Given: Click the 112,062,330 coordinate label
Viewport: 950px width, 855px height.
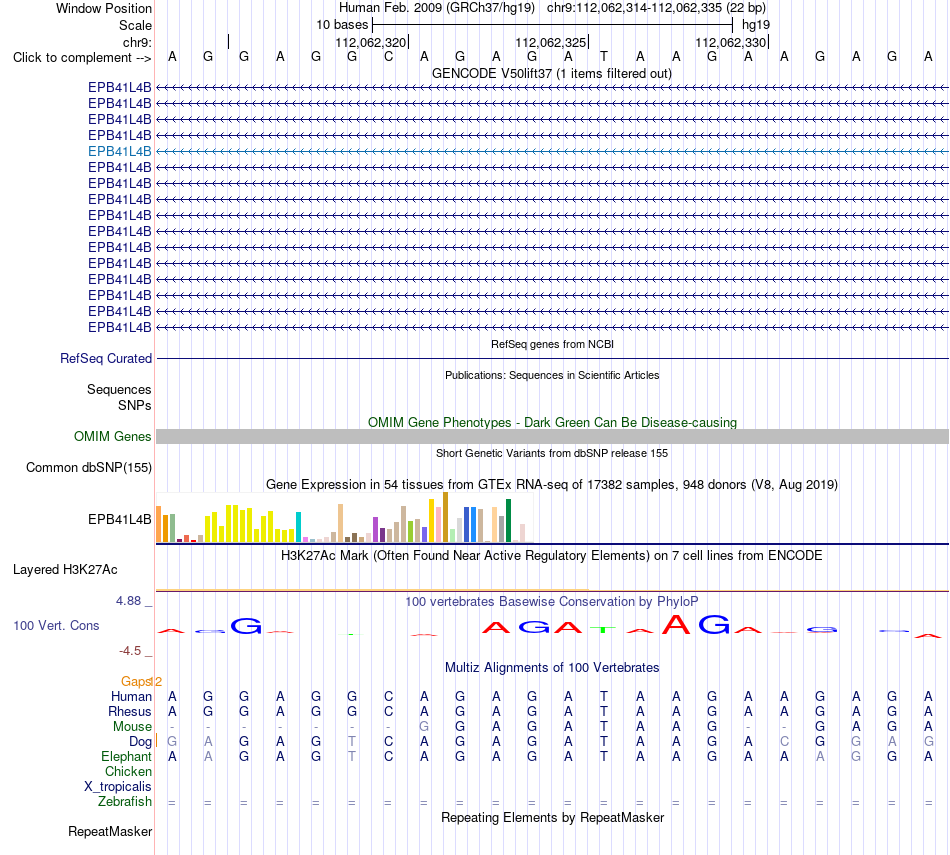Looking at the screenshot, I should coord(730,42).
